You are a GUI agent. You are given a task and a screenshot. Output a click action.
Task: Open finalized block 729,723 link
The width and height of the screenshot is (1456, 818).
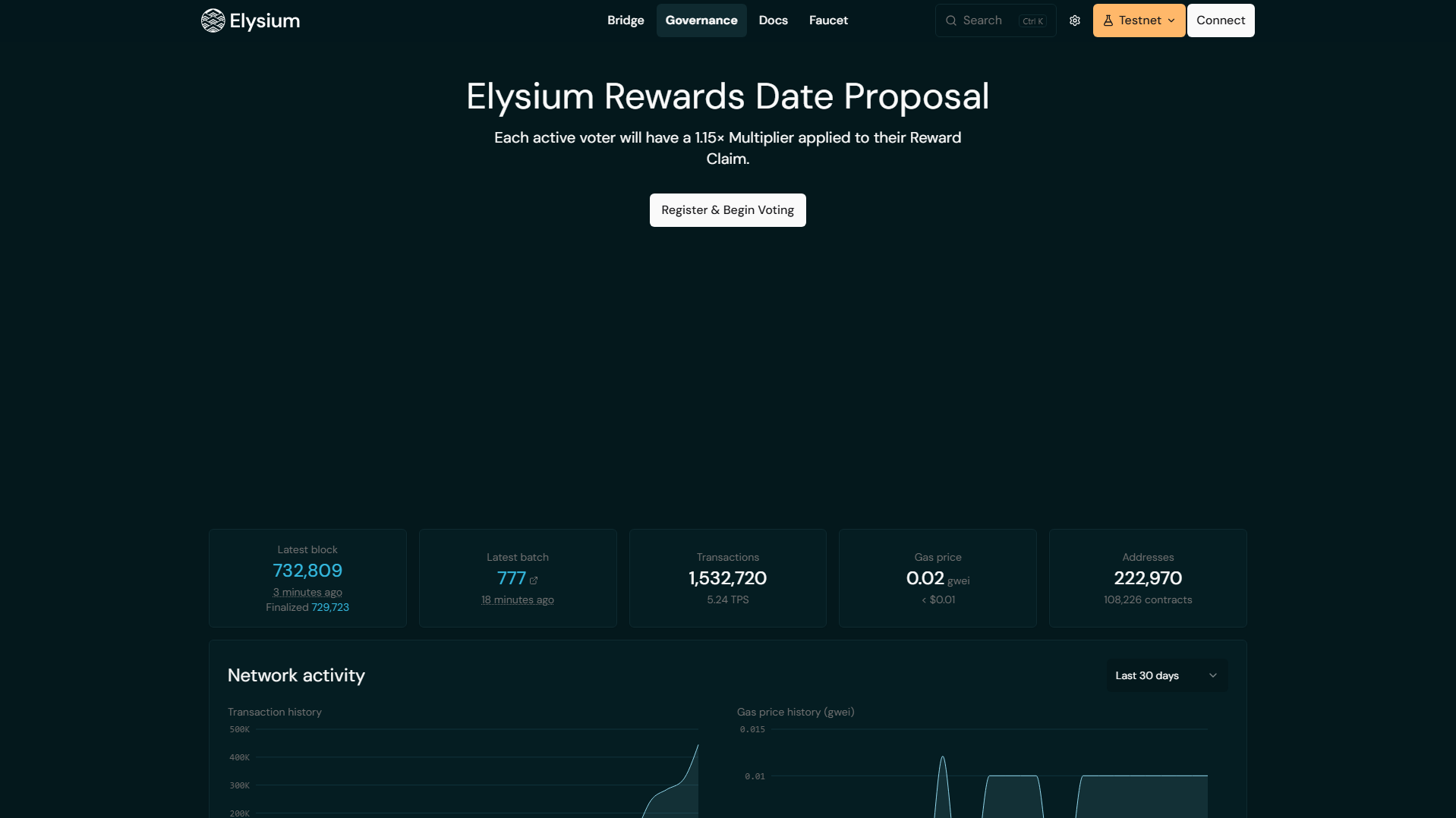[330, 607]
